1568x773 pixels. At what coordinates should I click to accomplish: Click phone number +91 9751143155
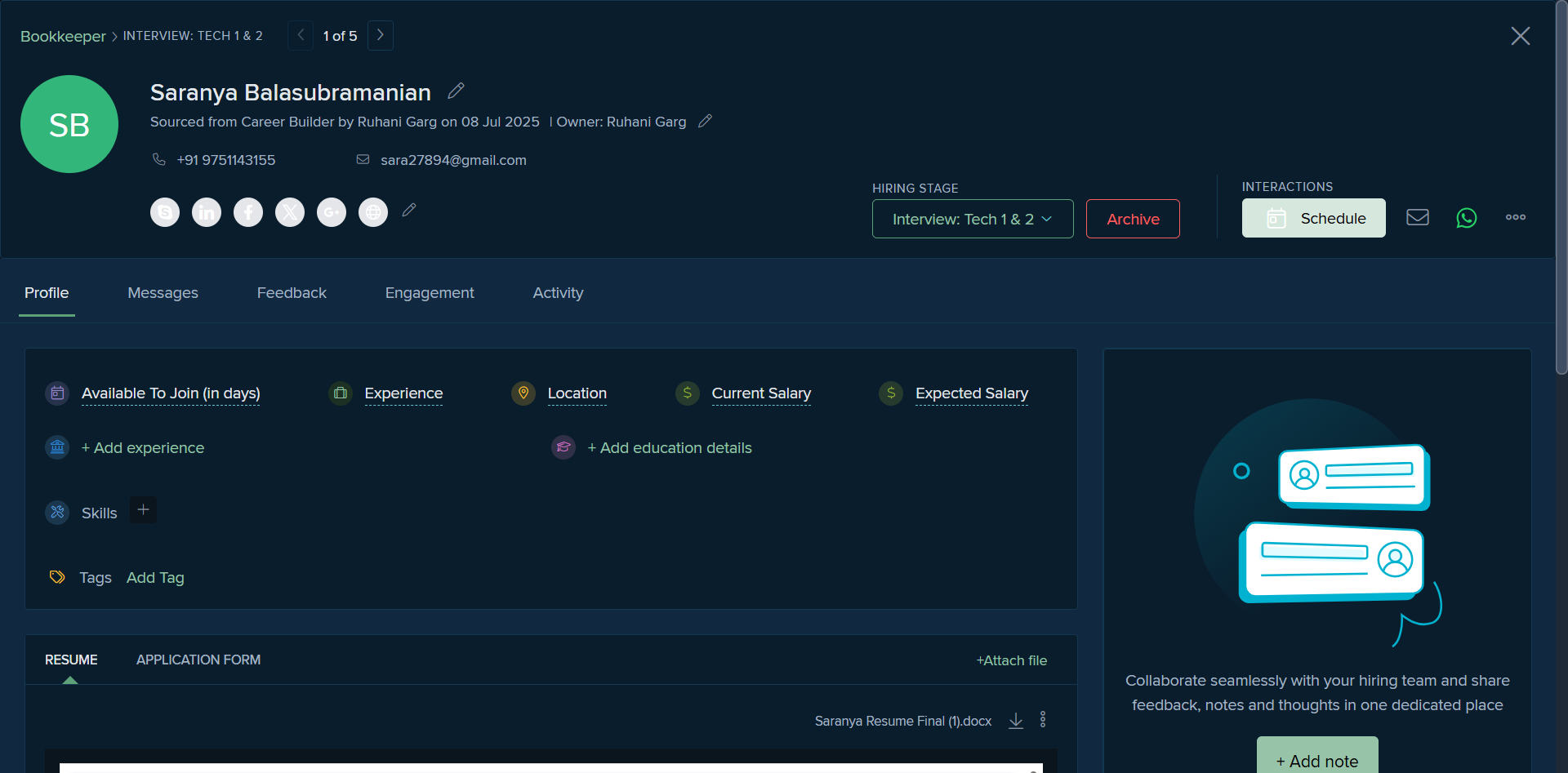(x=226, y=160)
